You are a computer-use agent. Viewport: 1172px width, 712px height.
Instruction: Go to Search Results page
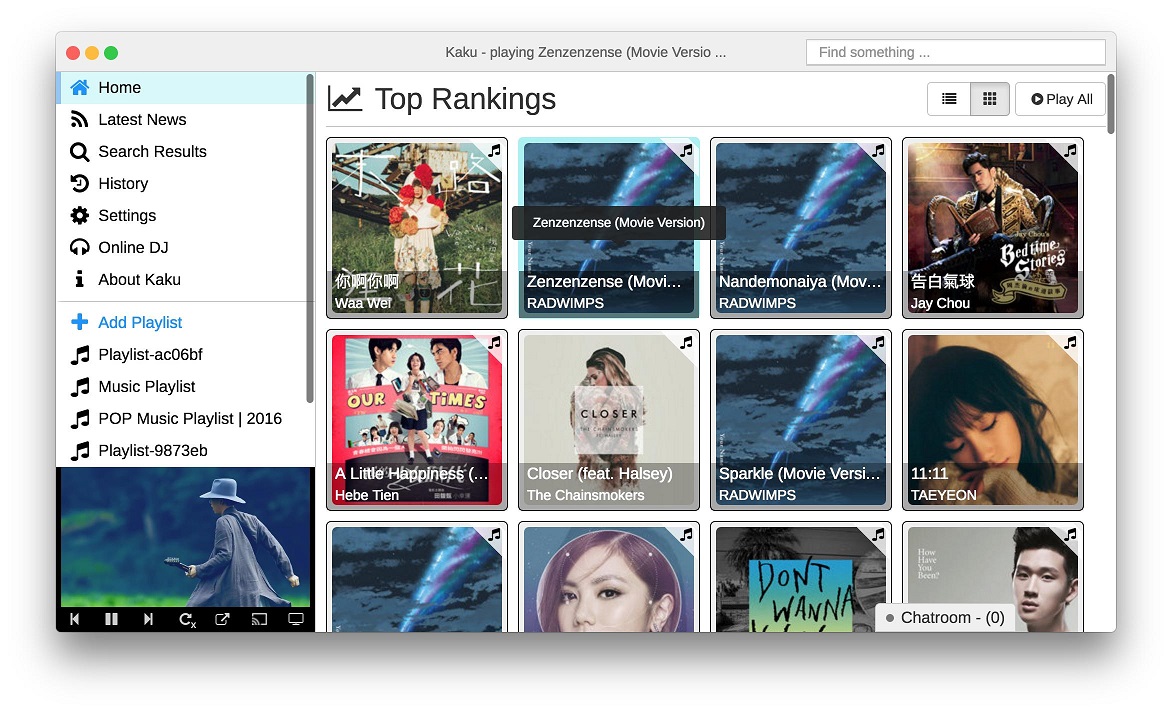(152, 152)
